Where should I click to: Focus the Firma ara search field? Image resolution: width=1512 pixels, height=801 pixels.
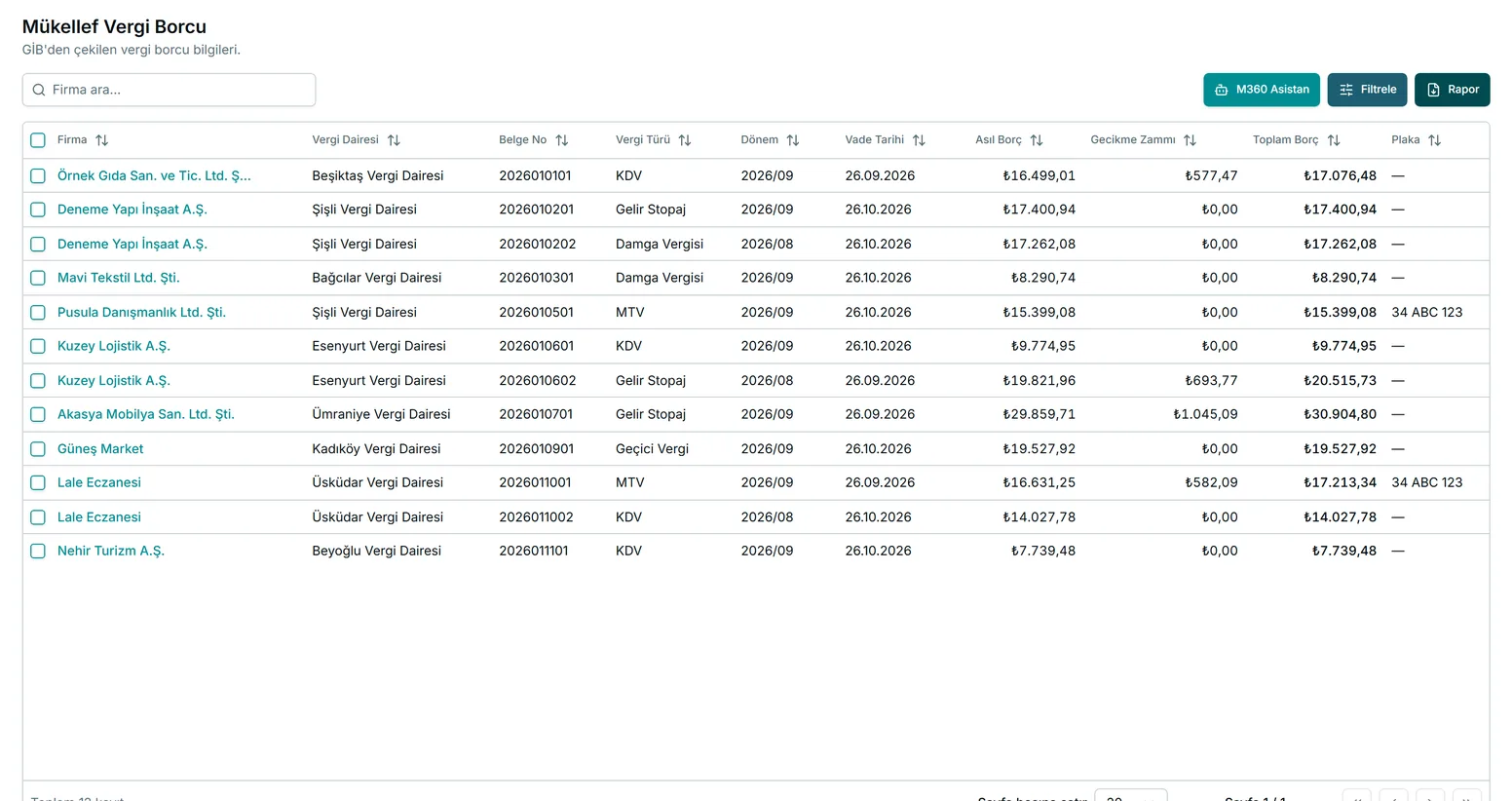click(x=169, y=90)
